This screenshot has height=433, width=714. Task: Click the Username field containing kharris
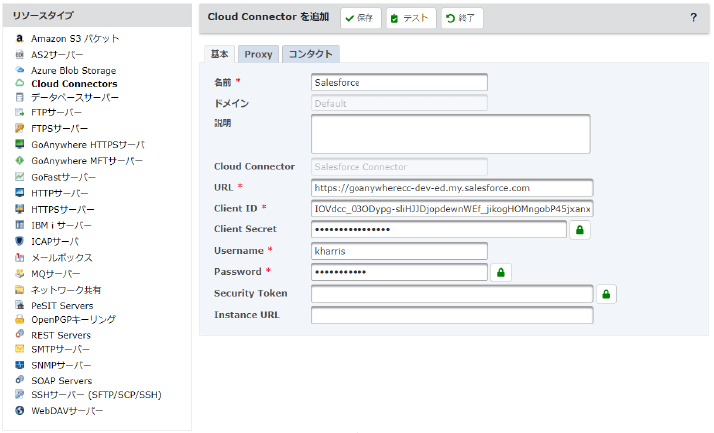(x=399, y=251)
